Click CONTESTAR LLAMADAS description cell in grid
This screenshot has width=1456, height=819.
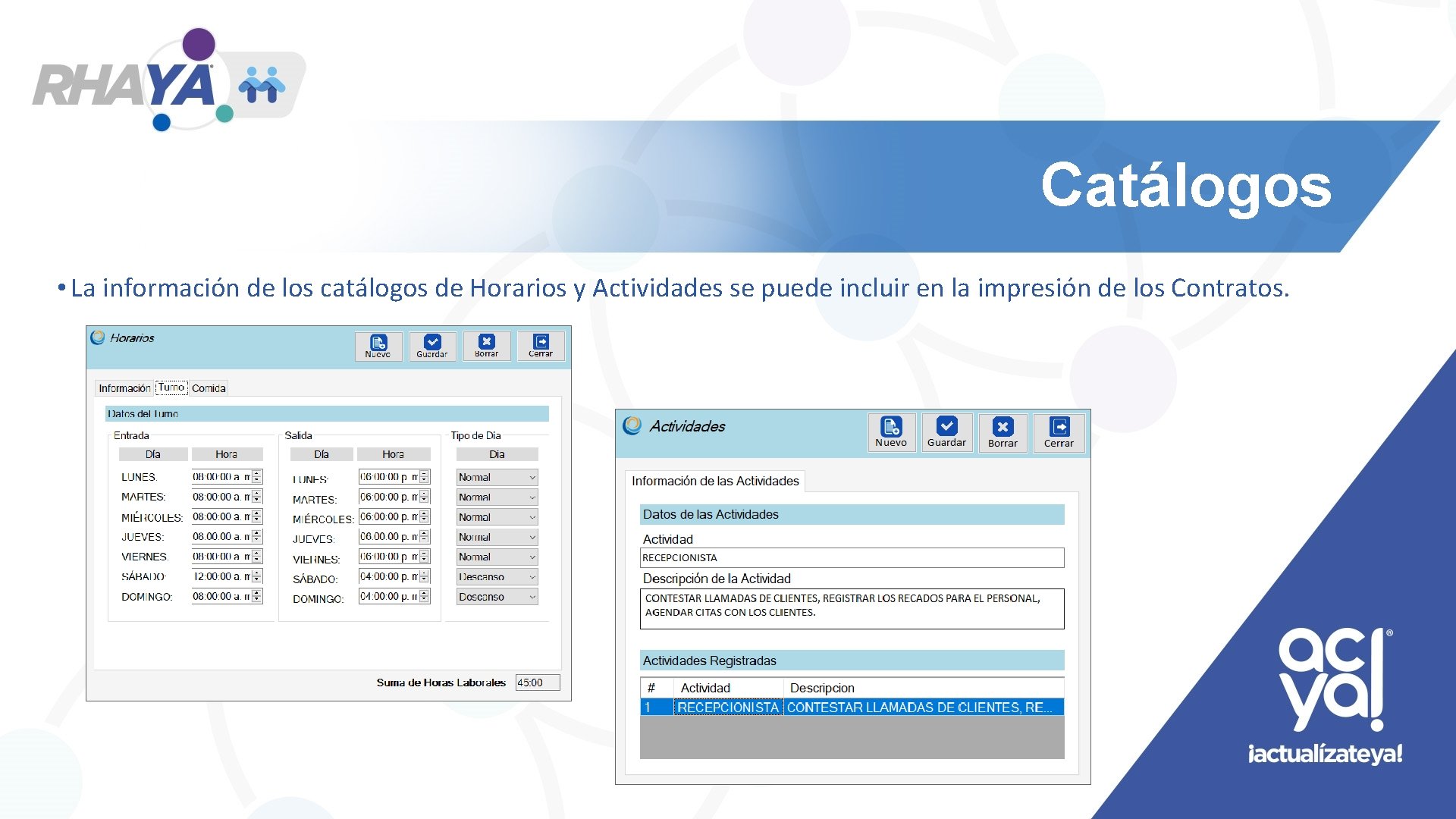pyautogui.click(x=924, y=707)
